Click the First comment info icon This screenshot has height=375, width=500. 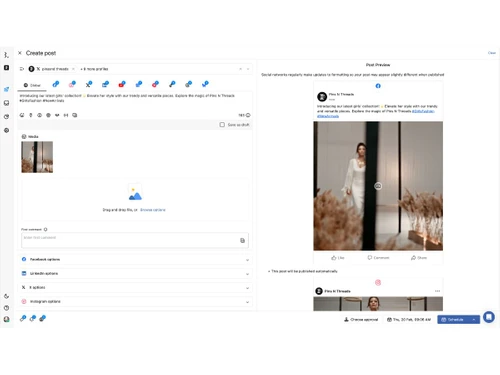point(46,229)
